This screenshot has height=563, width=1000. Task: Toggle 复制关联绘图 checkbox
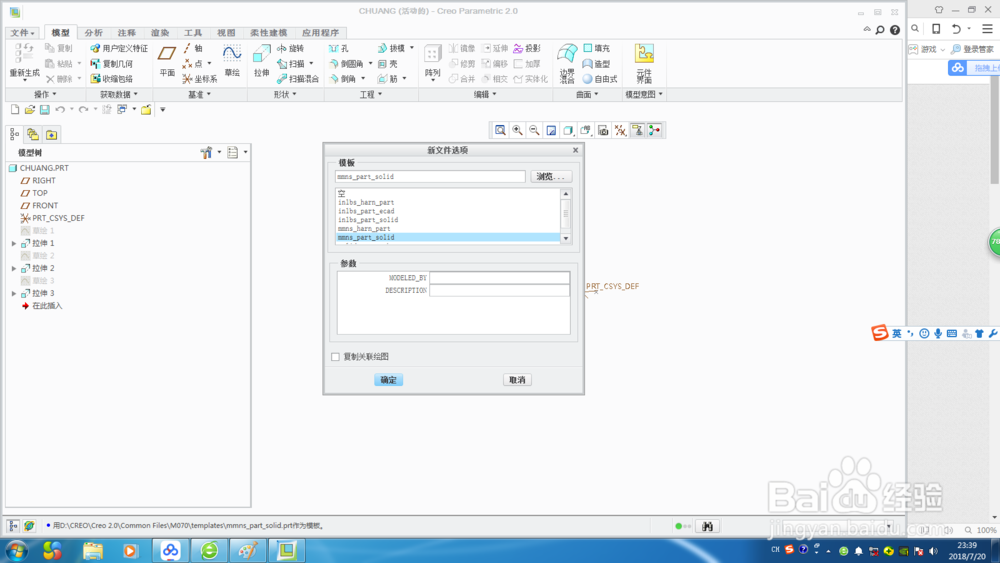pyautogui.click(x=335, y=357)
